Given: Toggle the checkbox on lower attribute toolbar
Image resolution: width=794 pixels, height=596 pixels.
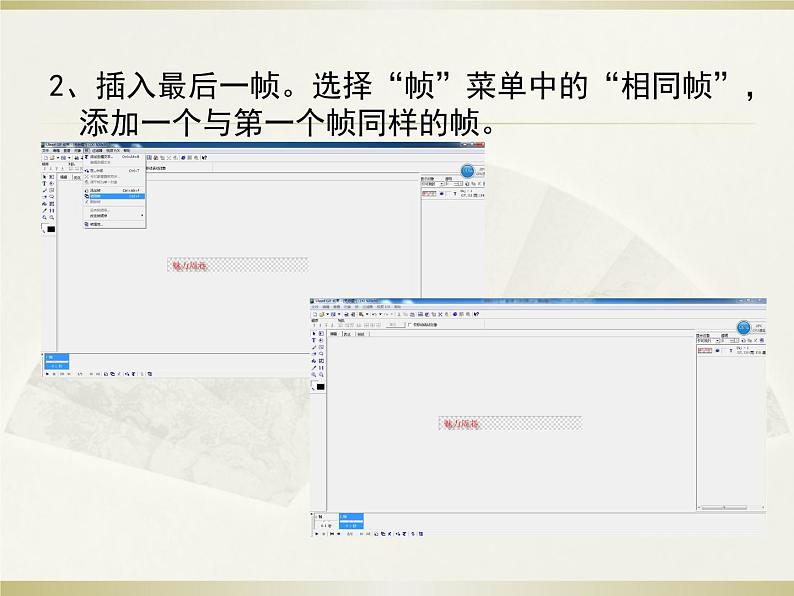Looking at the screenshot, I should [410, 325].
